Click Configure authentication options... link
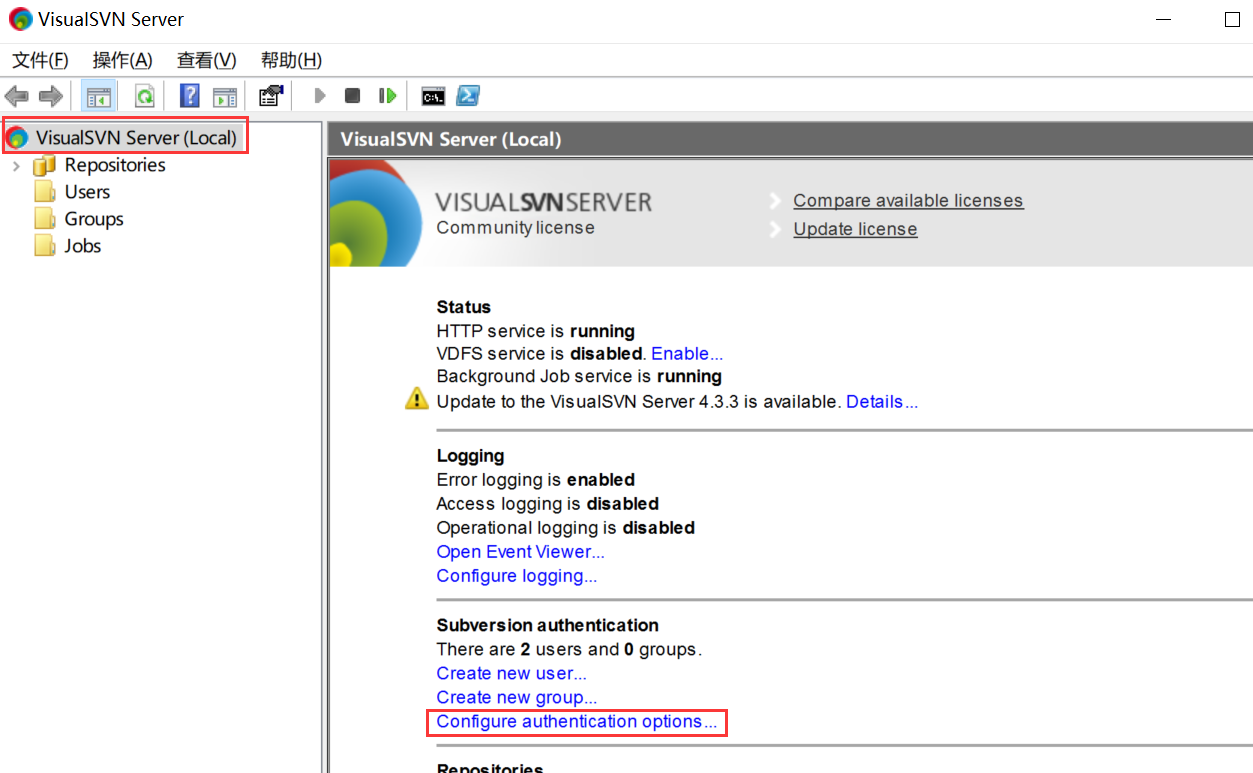This screenshot has height=773, width=1253. [x=577, y=722]
